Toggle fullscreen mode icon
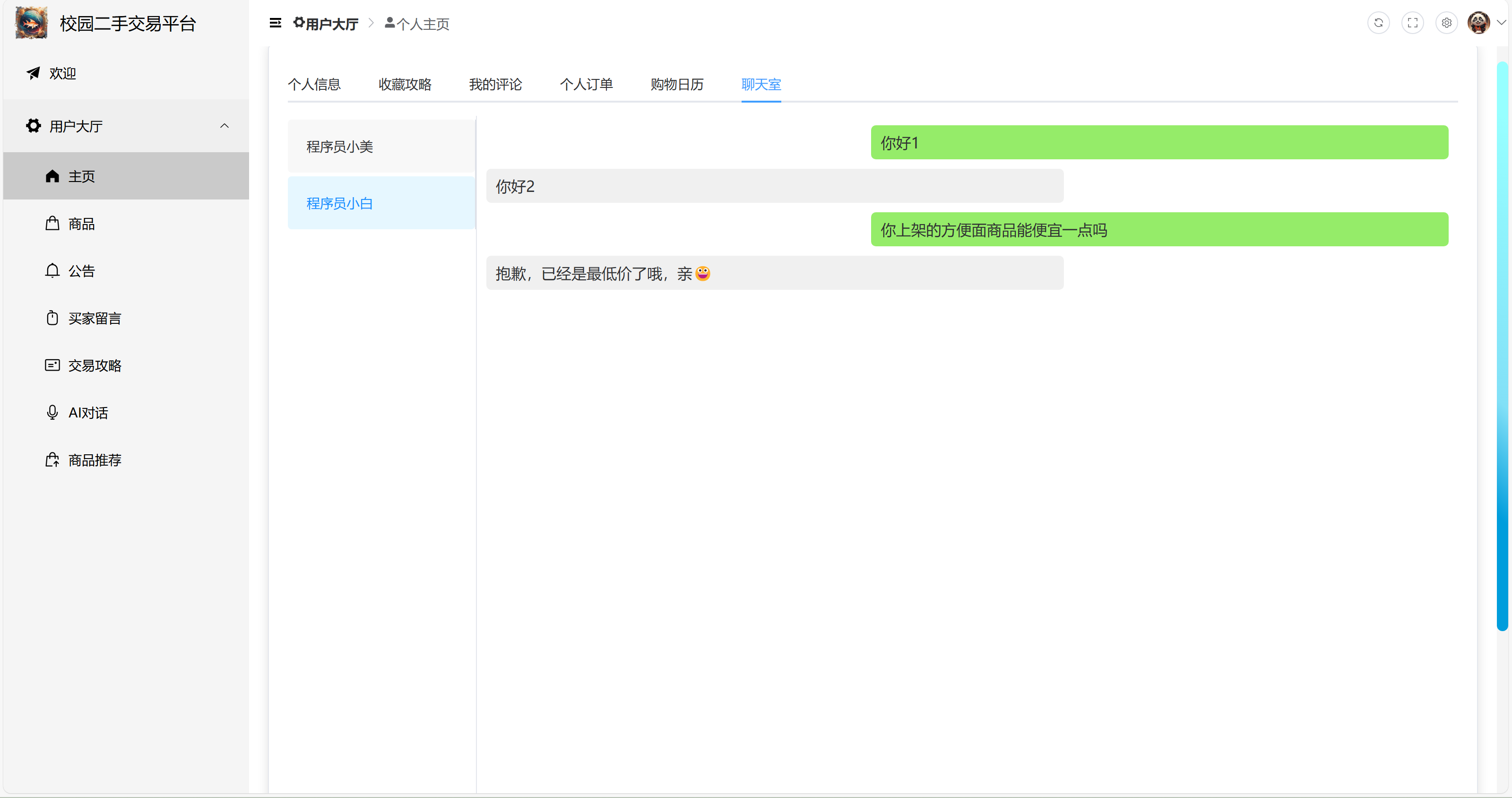The image size is (1512, 798). (1412, 23)
